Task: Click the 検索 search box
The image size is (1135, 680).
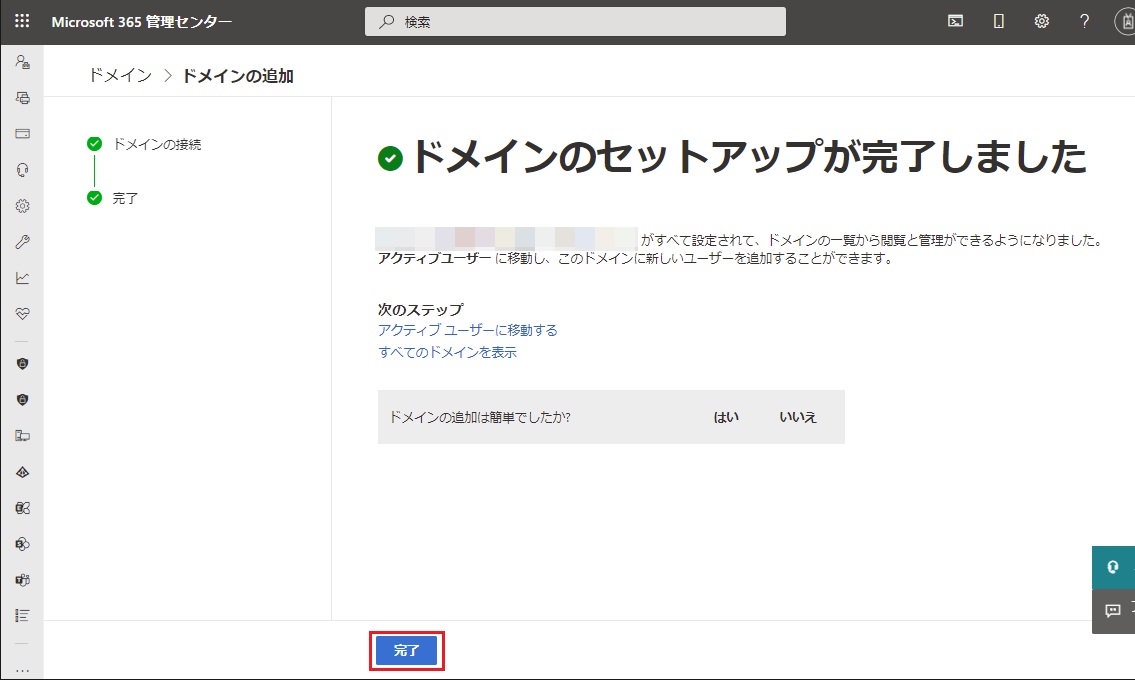Action: (575, 22)
